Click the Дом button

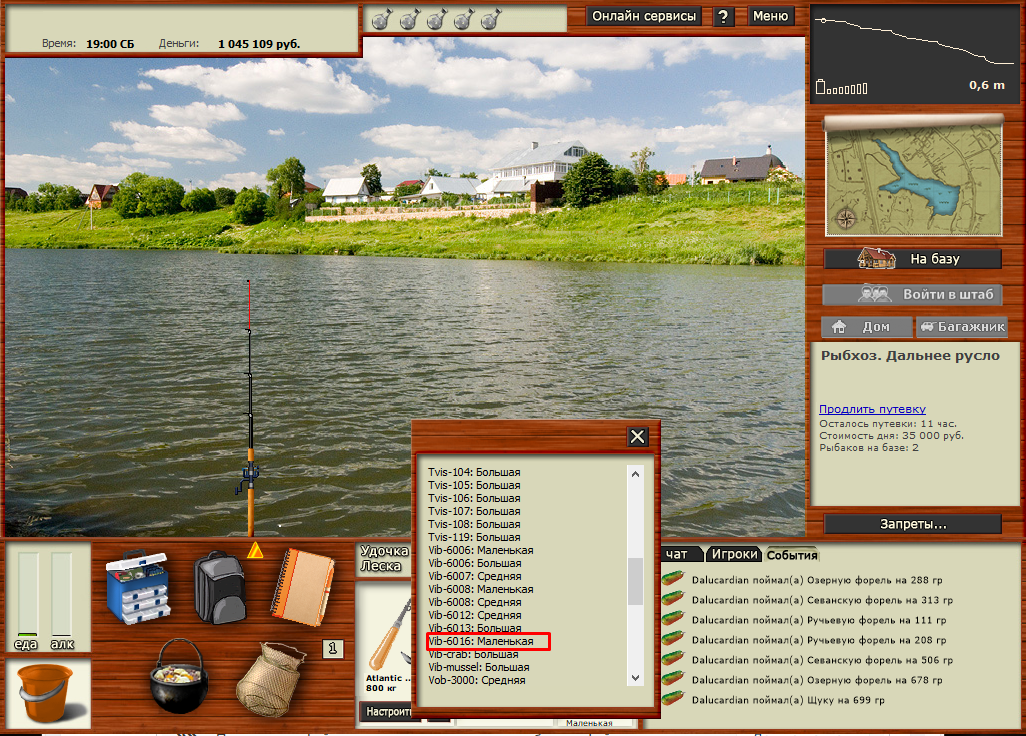click(866, 326)
